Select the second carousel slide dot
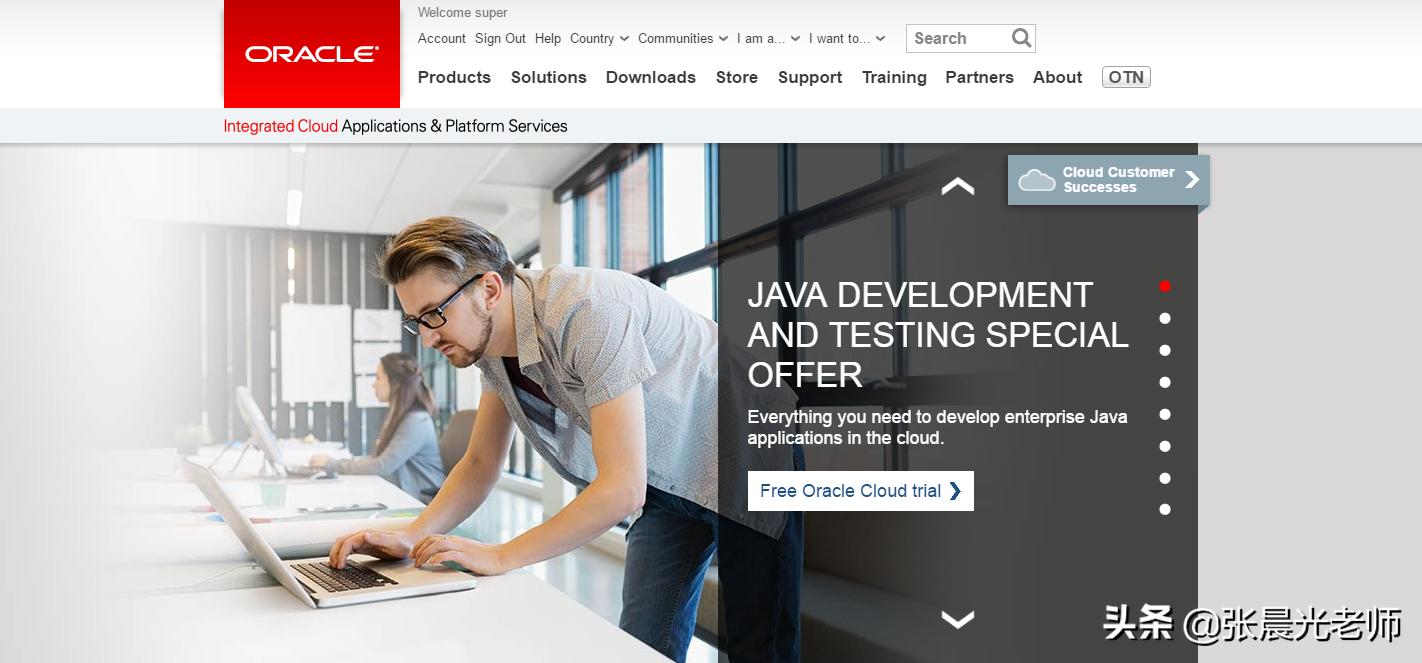The width and height of the screenshot is (1422, 663). 1165,318
